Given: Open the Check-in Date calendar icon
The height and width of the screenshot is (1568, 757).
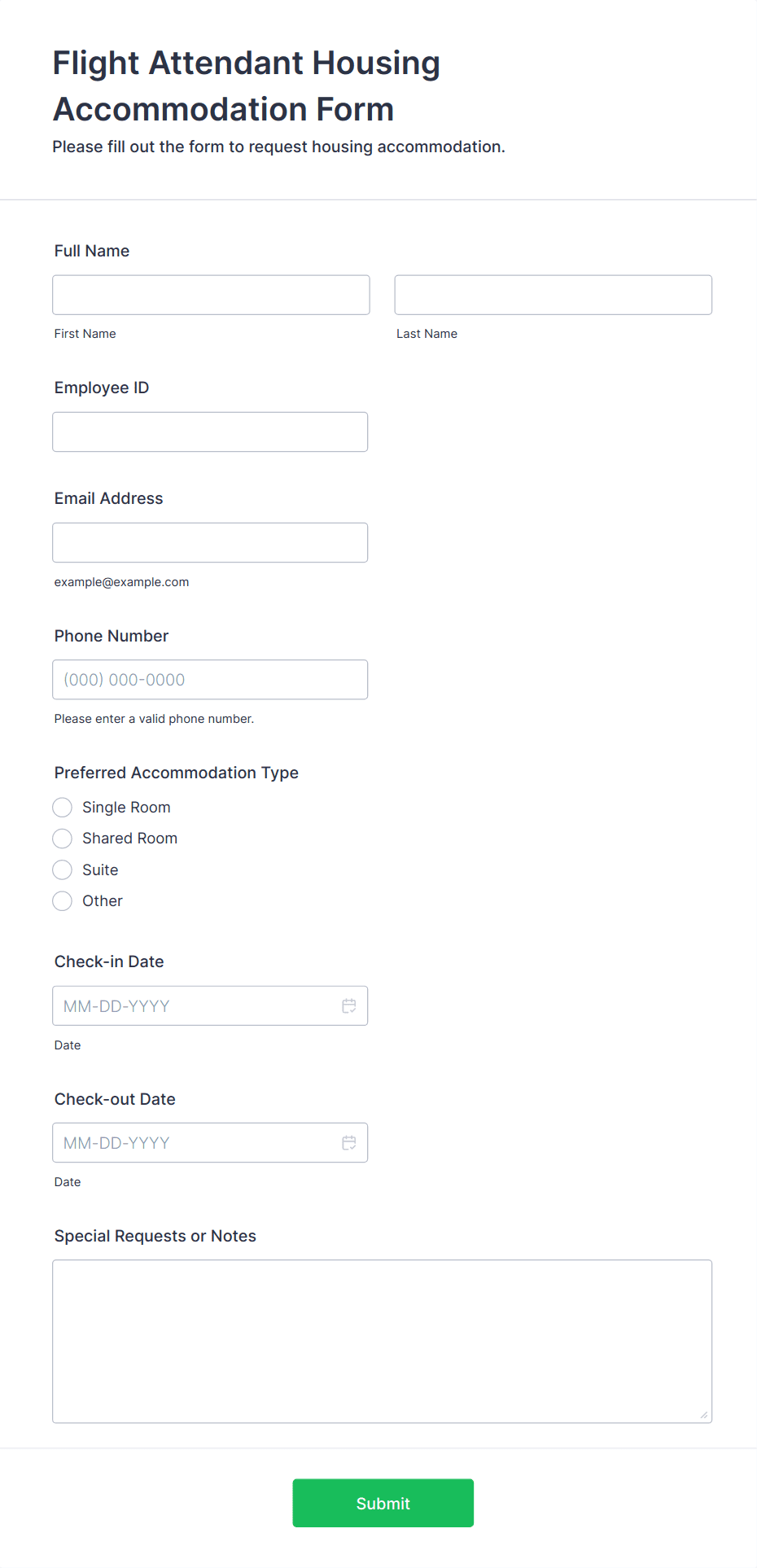Looking at the screenshot, I should pos(348,1006).
